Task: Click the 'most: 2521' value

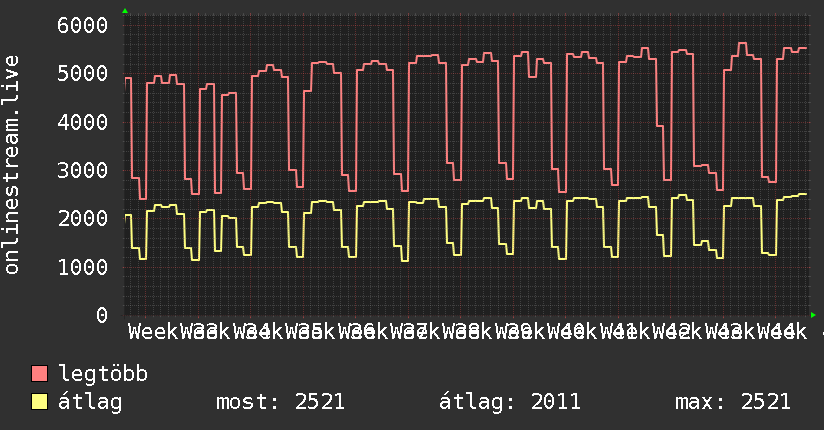Action: tap(280, 402)
